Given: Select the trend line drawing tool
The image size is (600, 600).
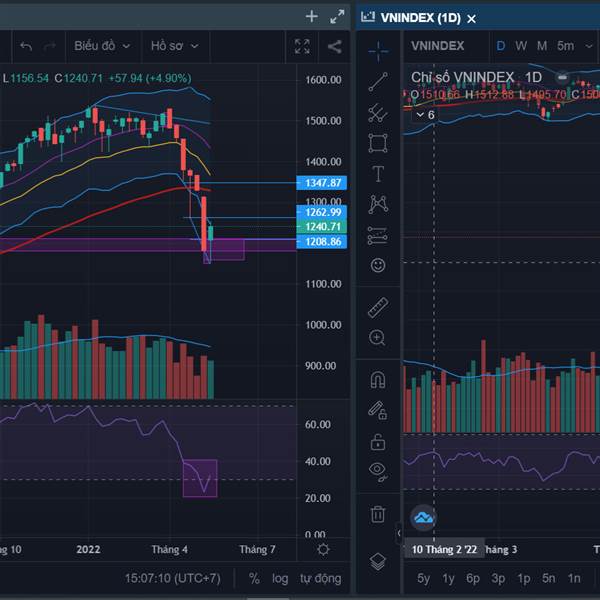Looking at the screenshot, I should click(378, 82).
